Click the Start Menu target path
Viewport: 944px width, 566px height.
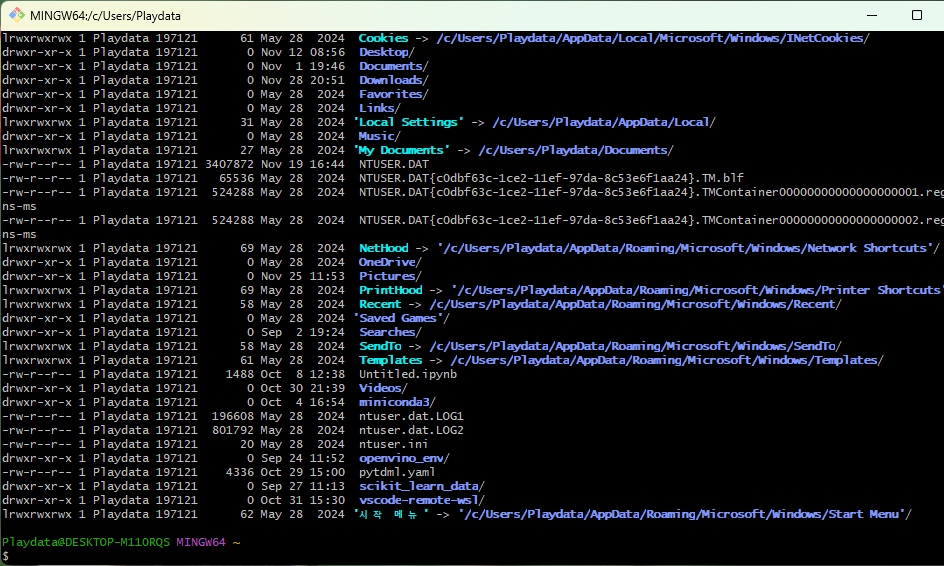click(x=685, y=514)
